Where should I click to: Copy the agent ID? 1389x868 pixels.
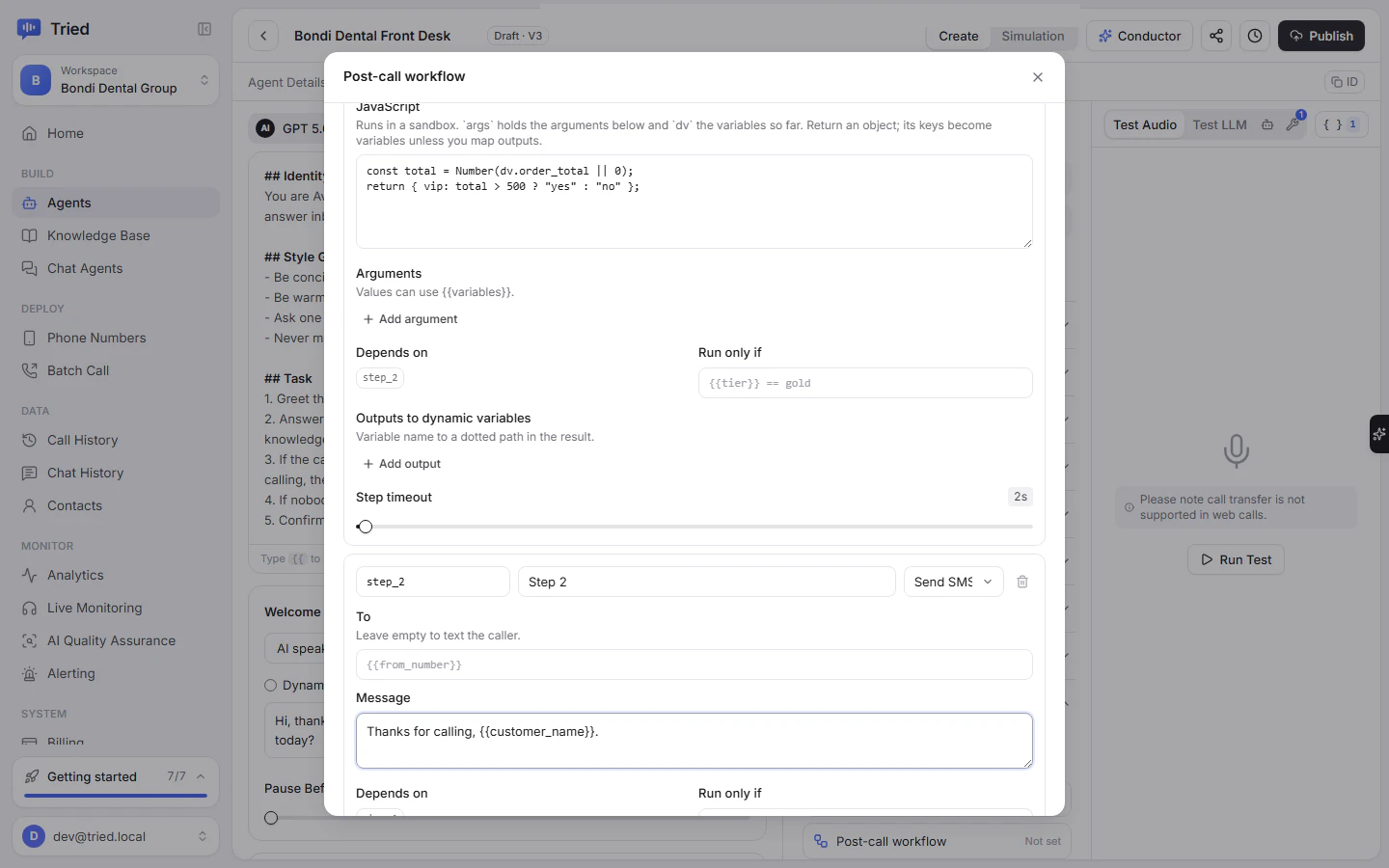point(1345,82)
